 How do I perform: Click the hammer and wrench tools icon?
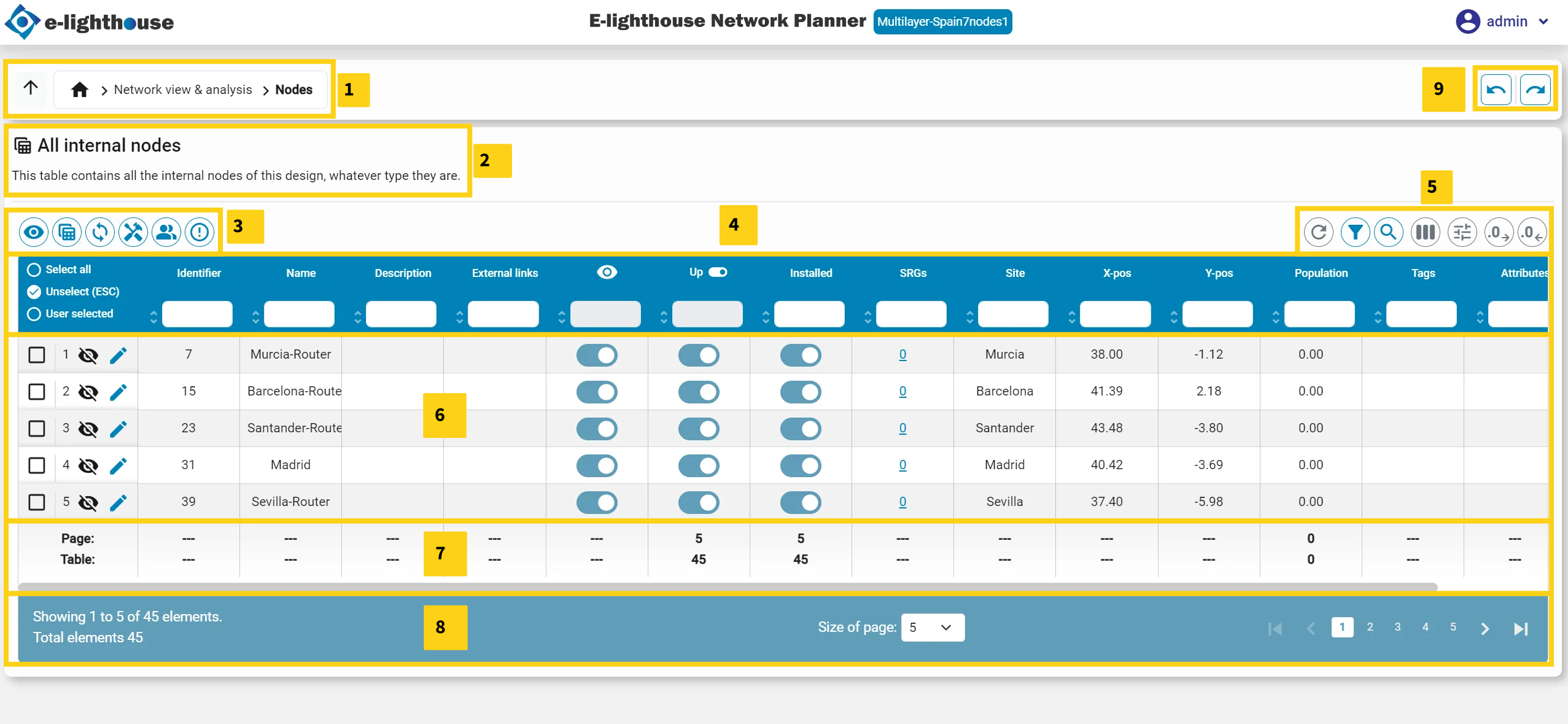133,232
